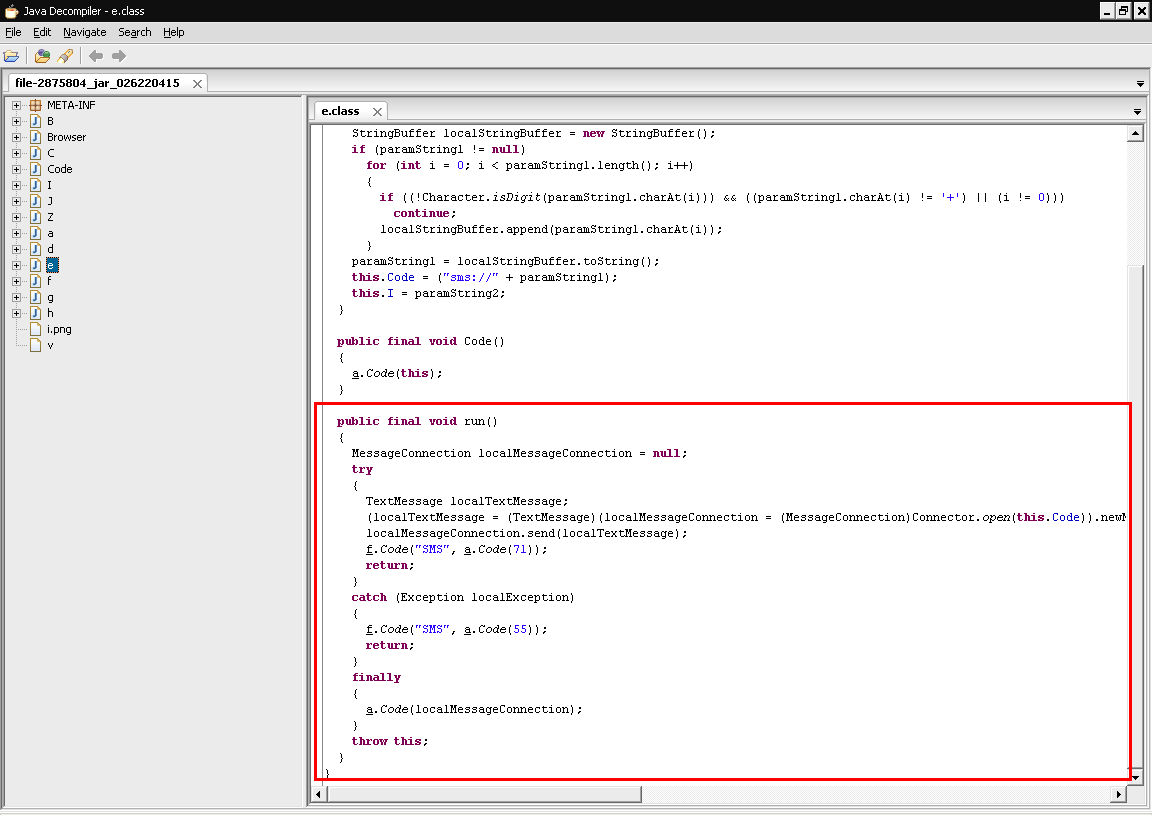This screenshot has width=1152, height=815.
Task: Follow the a link in a.Code(this)
Action: 355,373
